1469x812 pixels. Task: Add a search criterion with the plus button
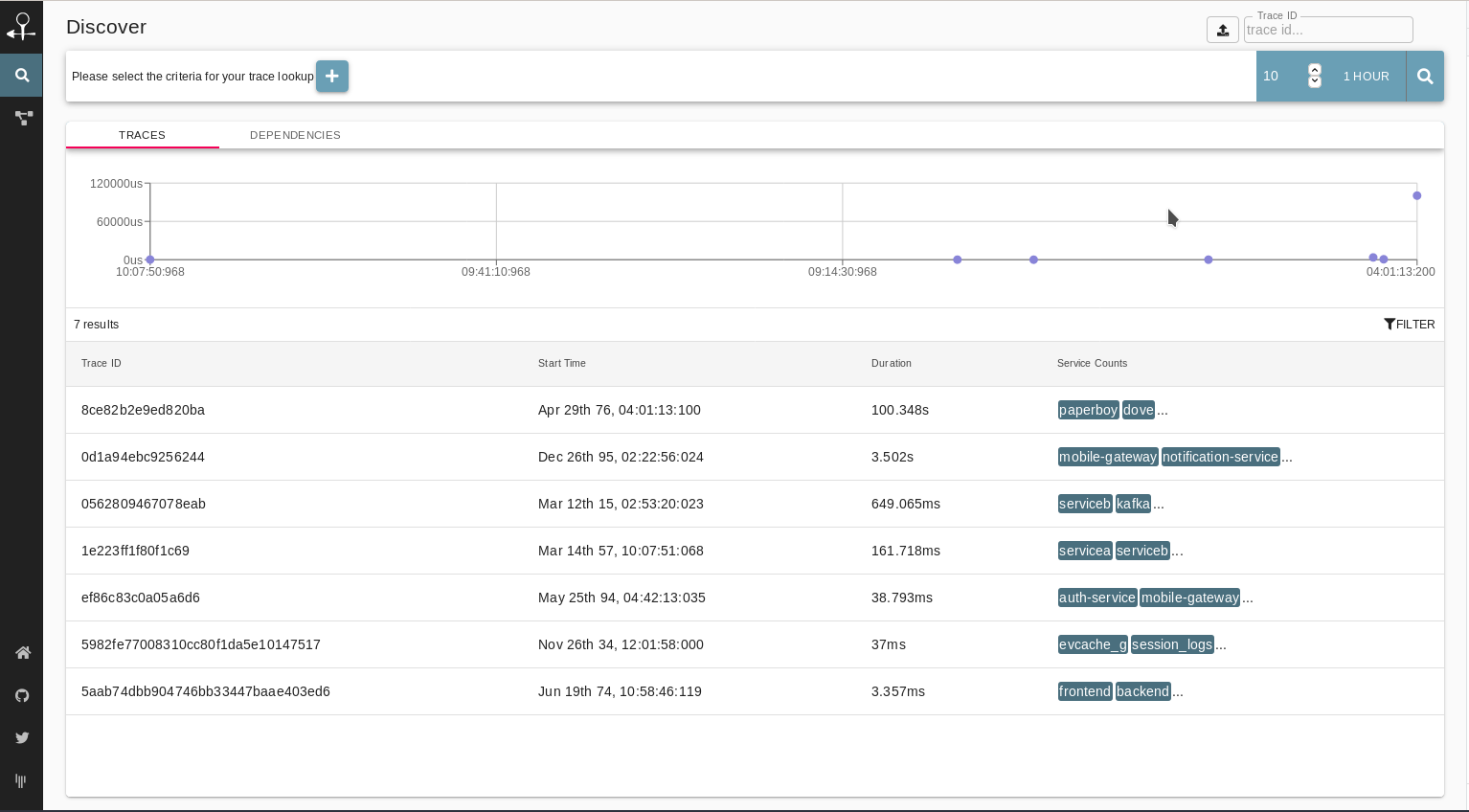click(331, 76)
